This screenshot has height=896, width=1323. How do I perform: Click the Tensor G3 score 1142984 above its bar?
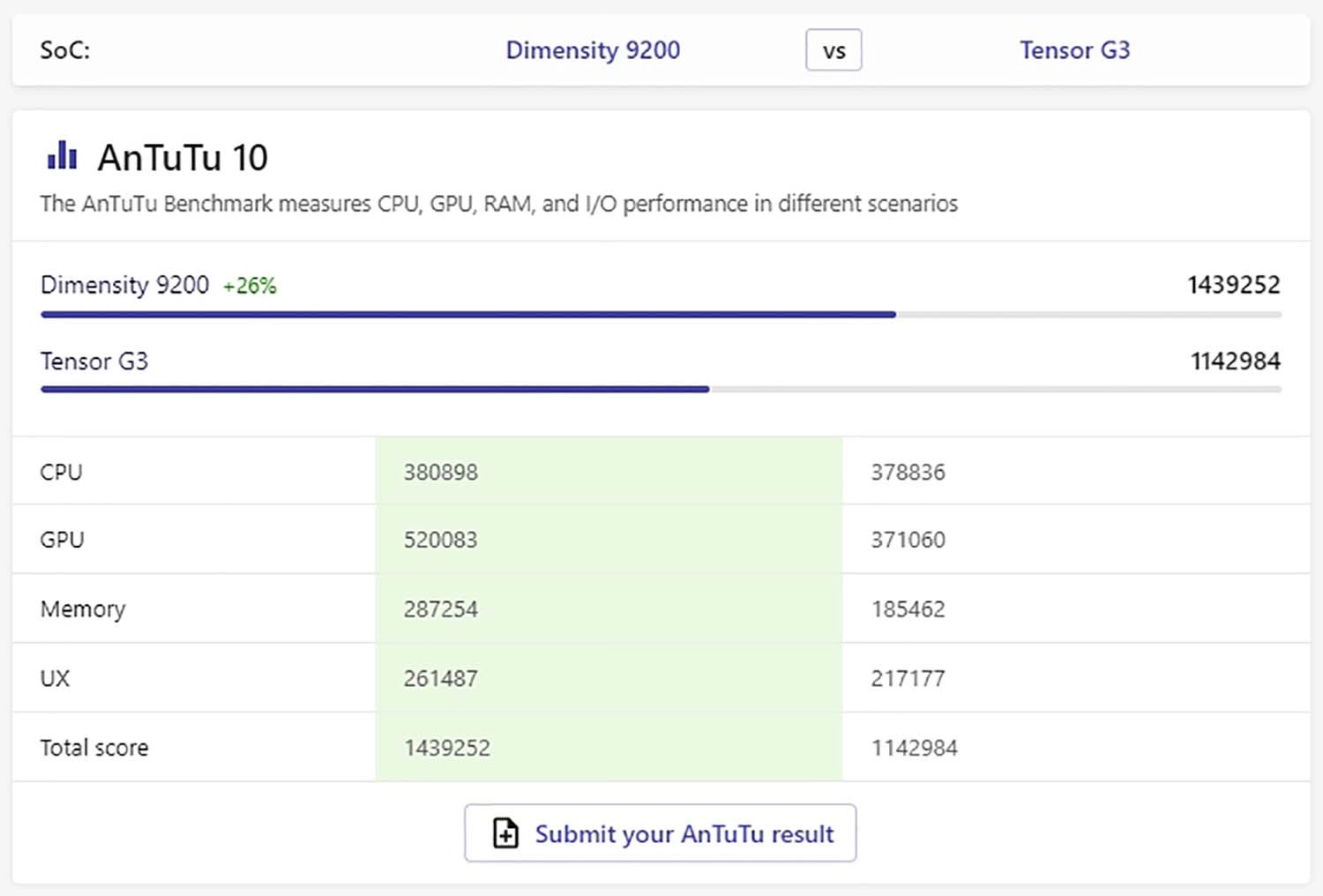pos(1235,361)
